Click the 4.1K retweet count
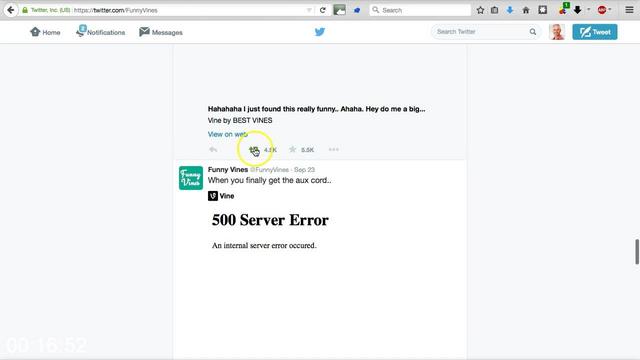The width and height of the screenshot is (640, 360). [270, 150]
